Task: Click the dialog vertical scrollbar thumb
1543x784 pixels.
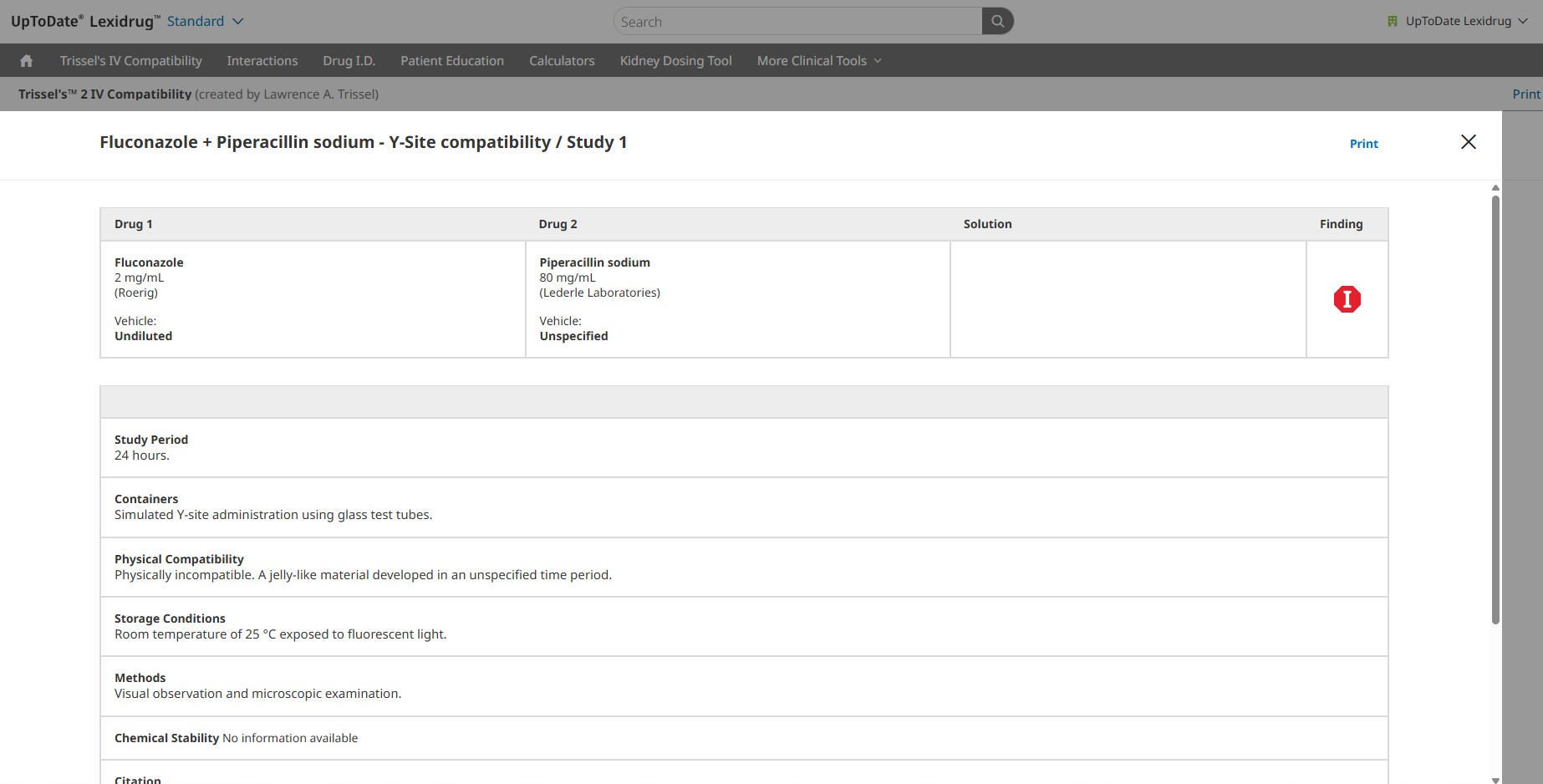Action: [1495, 410]
